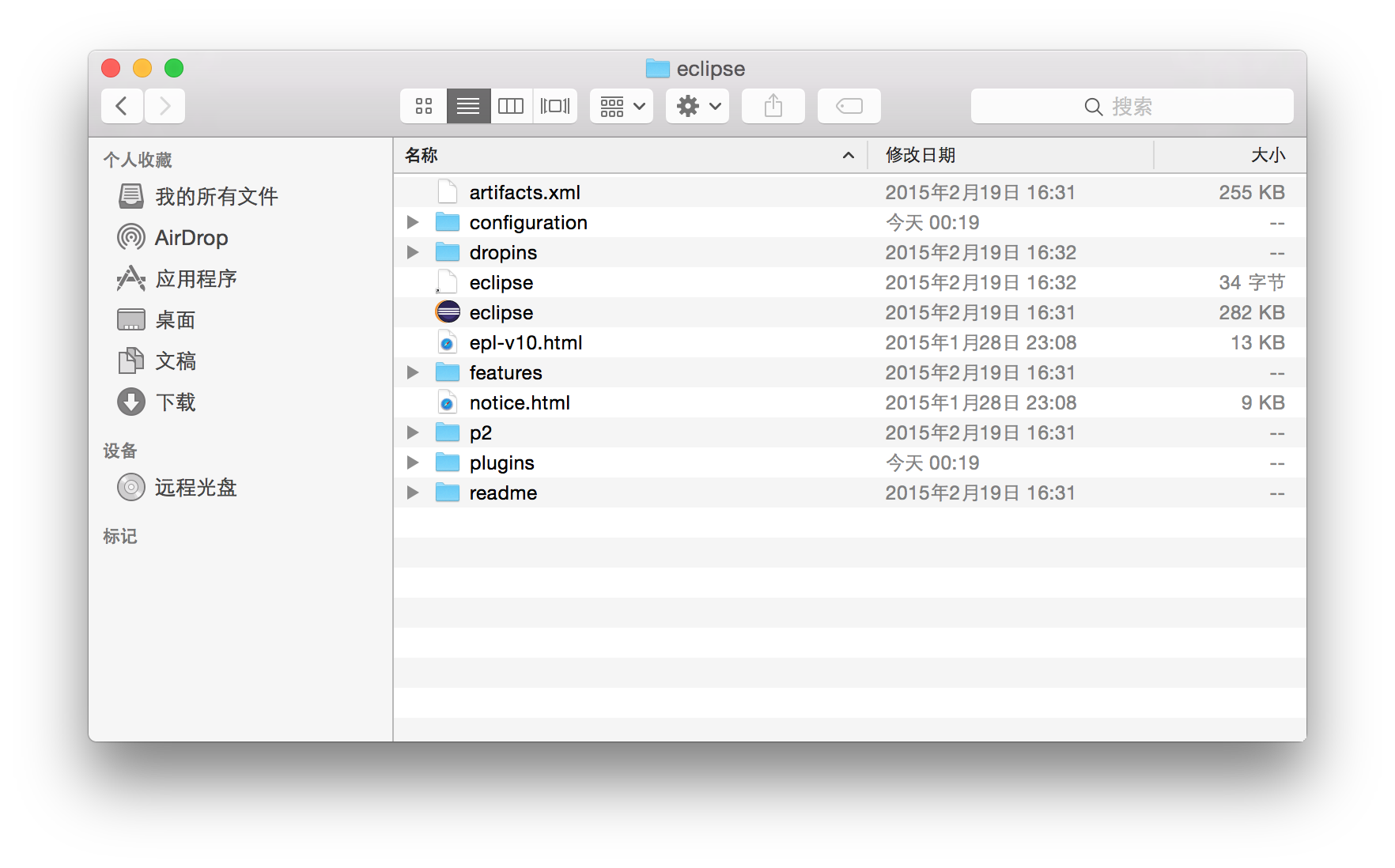The width and height of the screenshot is (1395, 868).
Task: Expand the p2 folder
Action: 413,432
